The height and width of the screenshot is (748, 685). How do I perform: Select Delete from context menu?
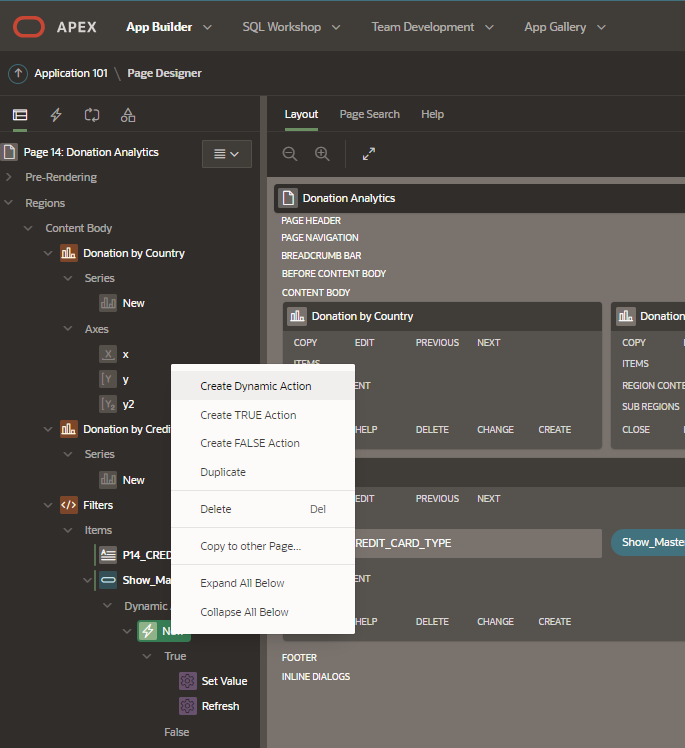(x=263, y=509)
